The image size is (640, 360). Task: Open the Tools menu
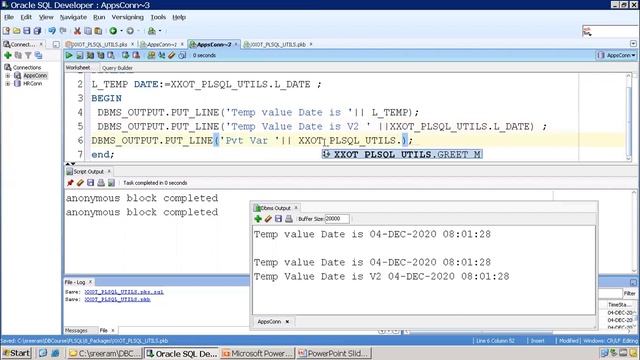click(x=158, y=17)
